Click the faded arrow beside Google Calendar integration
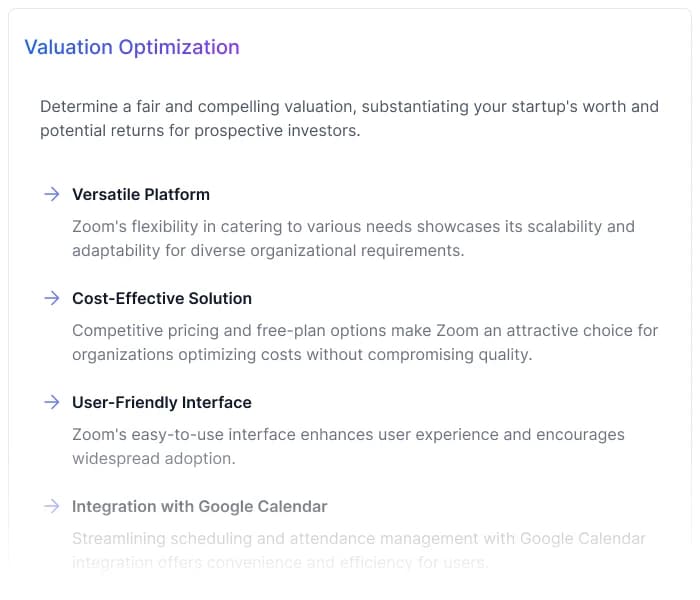The width and height of the screenshot is (700, 600). (x=51, y=506)
